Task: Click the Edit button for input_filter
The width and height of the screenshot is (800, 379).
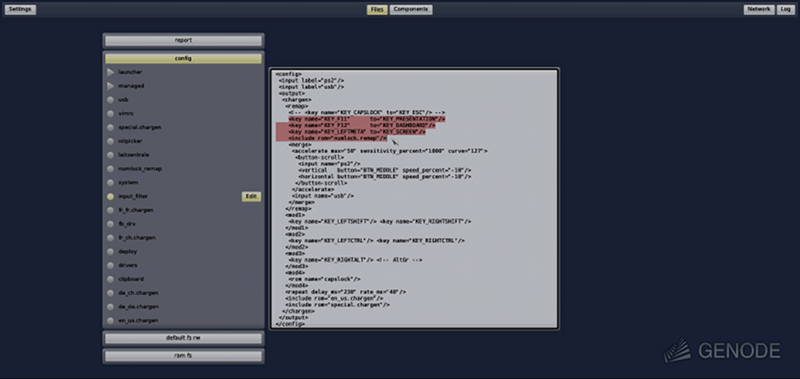Action: coord(251,196)
